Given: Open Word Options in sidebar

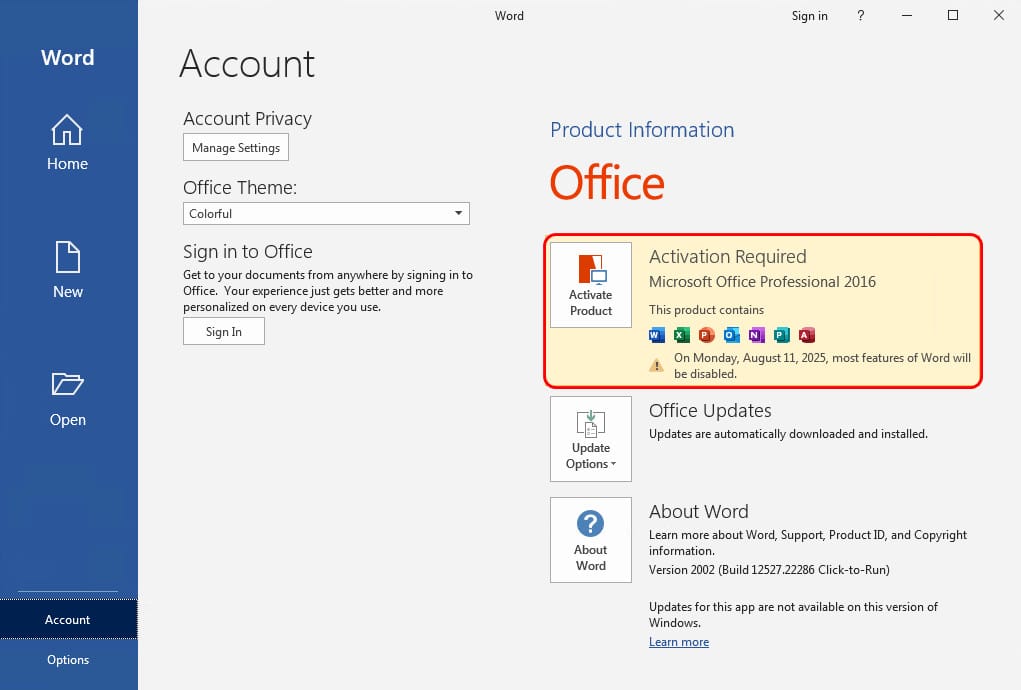Looking at the screenshot, I should (x=68, y=659).
